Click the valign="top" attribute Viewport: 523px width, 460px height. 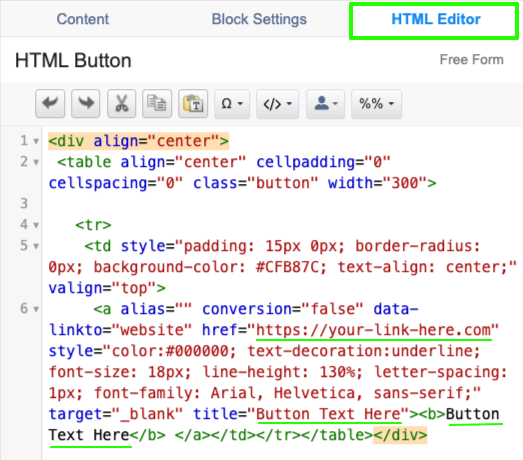click(102, 288)
